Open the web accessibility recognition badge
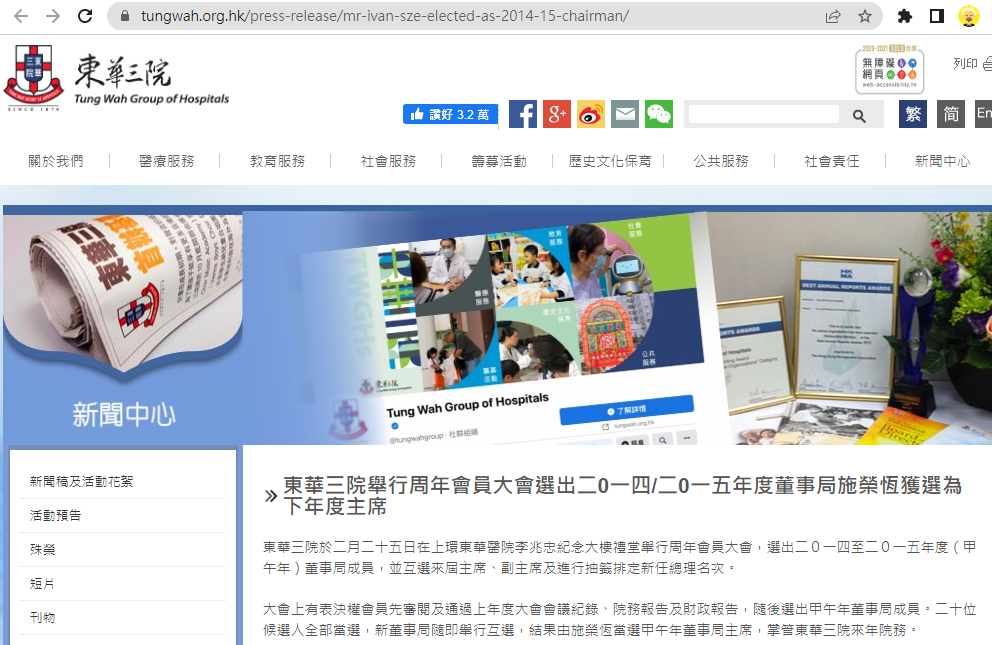Image resolution: width=992 pixels, height=645 pixels. (890, 70)
